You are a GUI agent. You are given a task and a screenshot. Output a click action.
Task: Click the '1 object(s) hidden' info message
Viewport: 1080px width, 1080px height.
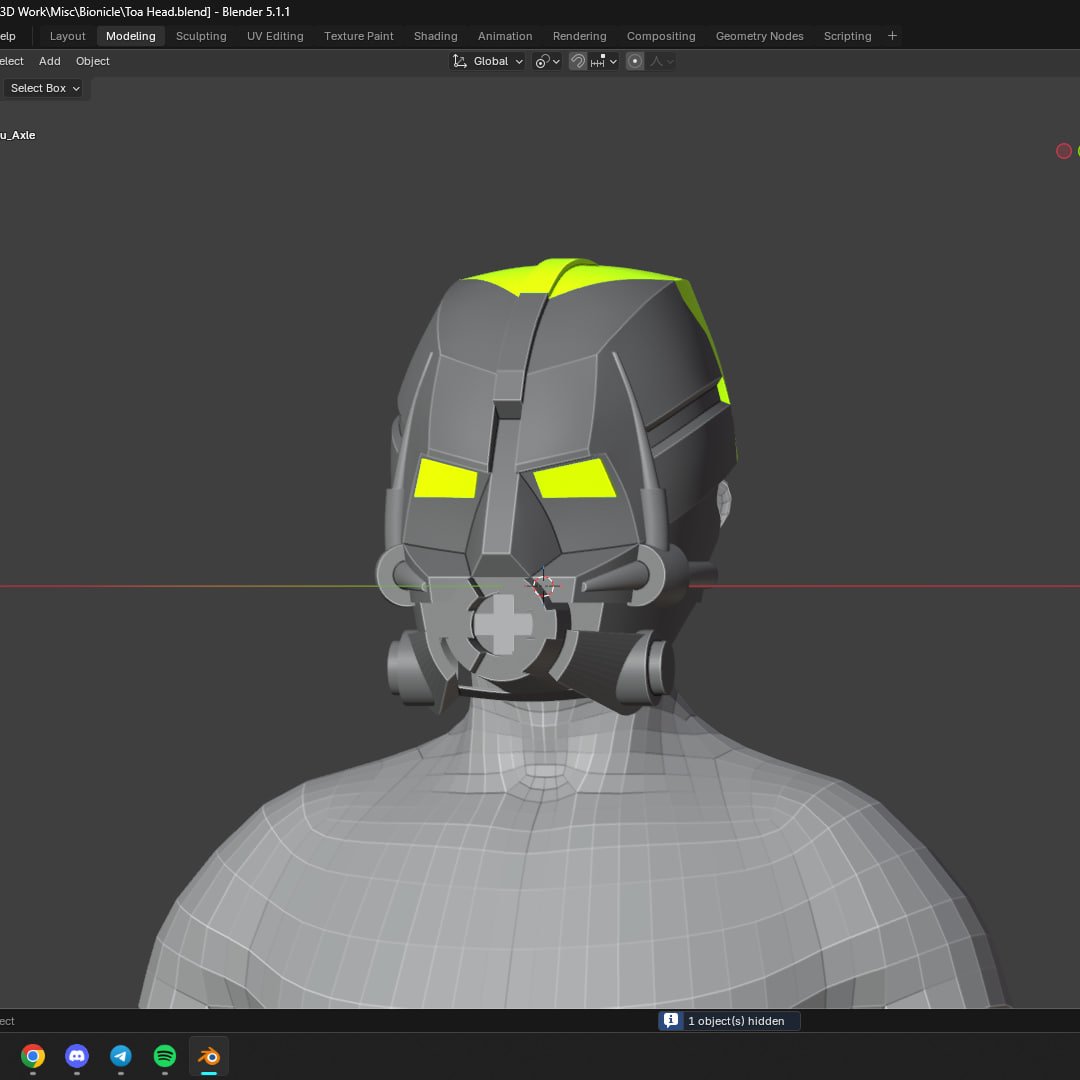[736, 1021]
